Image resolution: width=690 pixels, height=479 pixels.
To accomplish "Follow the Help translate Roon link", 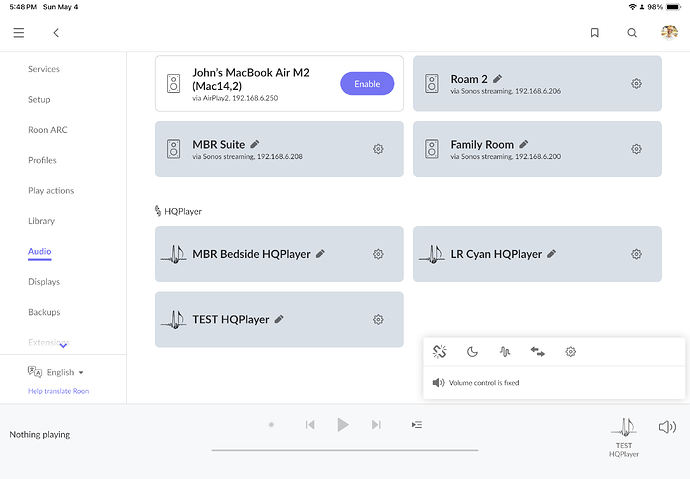I will tap(59, 391).
